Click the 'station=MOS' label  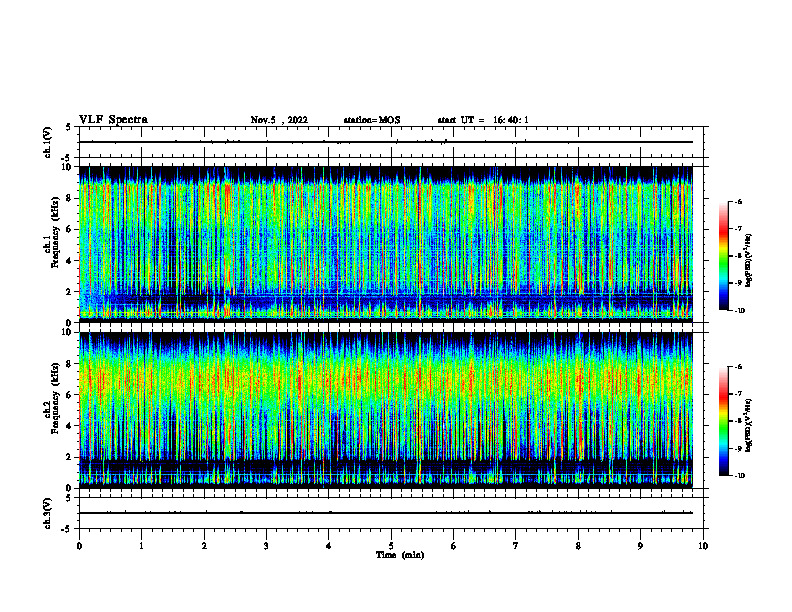[x=372, y=120]
